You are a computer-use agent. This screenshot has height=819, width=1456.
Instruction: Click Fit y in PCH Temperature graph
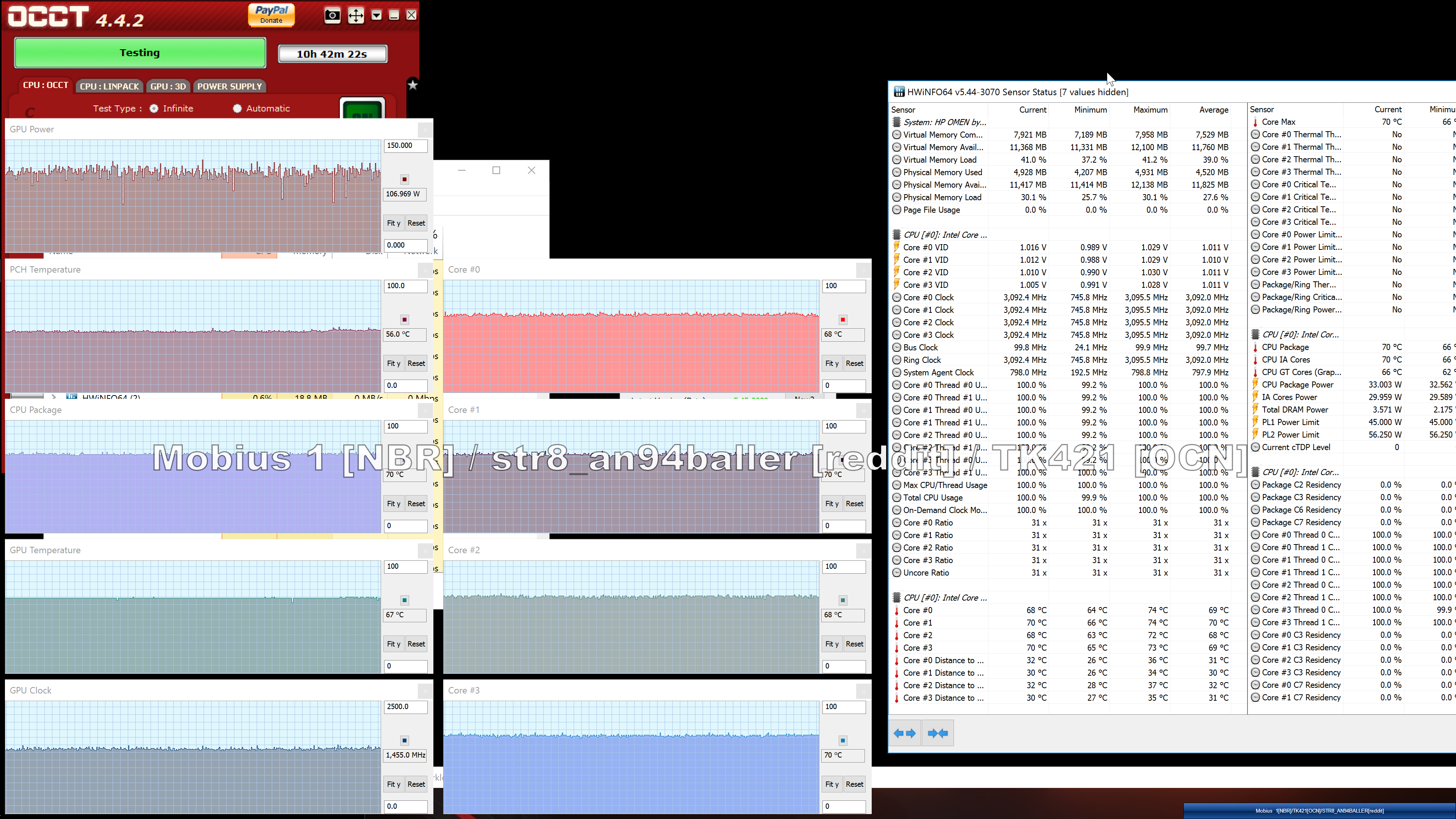(394, 364)
